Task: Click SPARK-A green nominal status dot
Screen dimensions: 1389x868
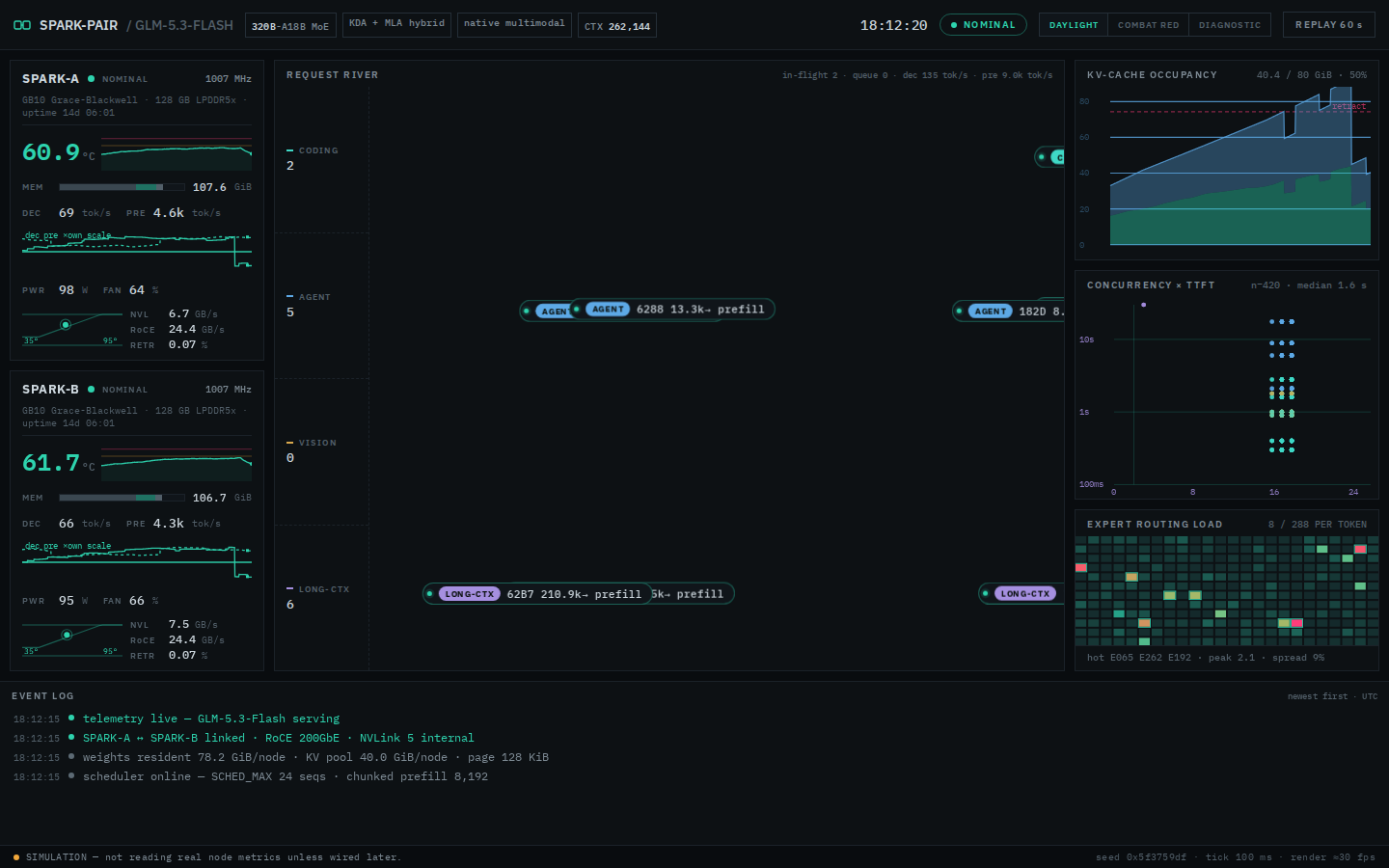Action: coord(92,79)
